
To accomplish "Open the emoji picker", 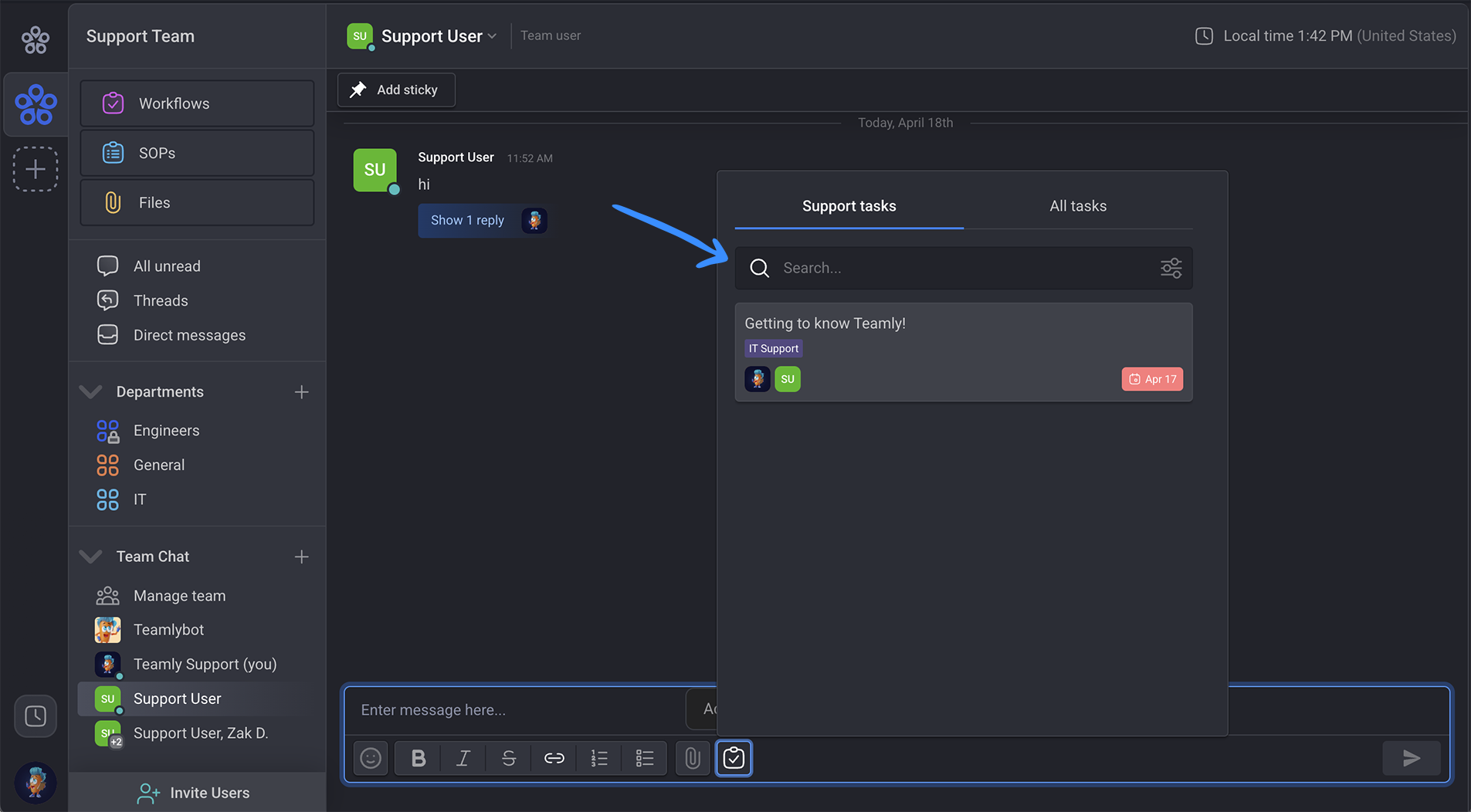I will [x=371, y=759].
